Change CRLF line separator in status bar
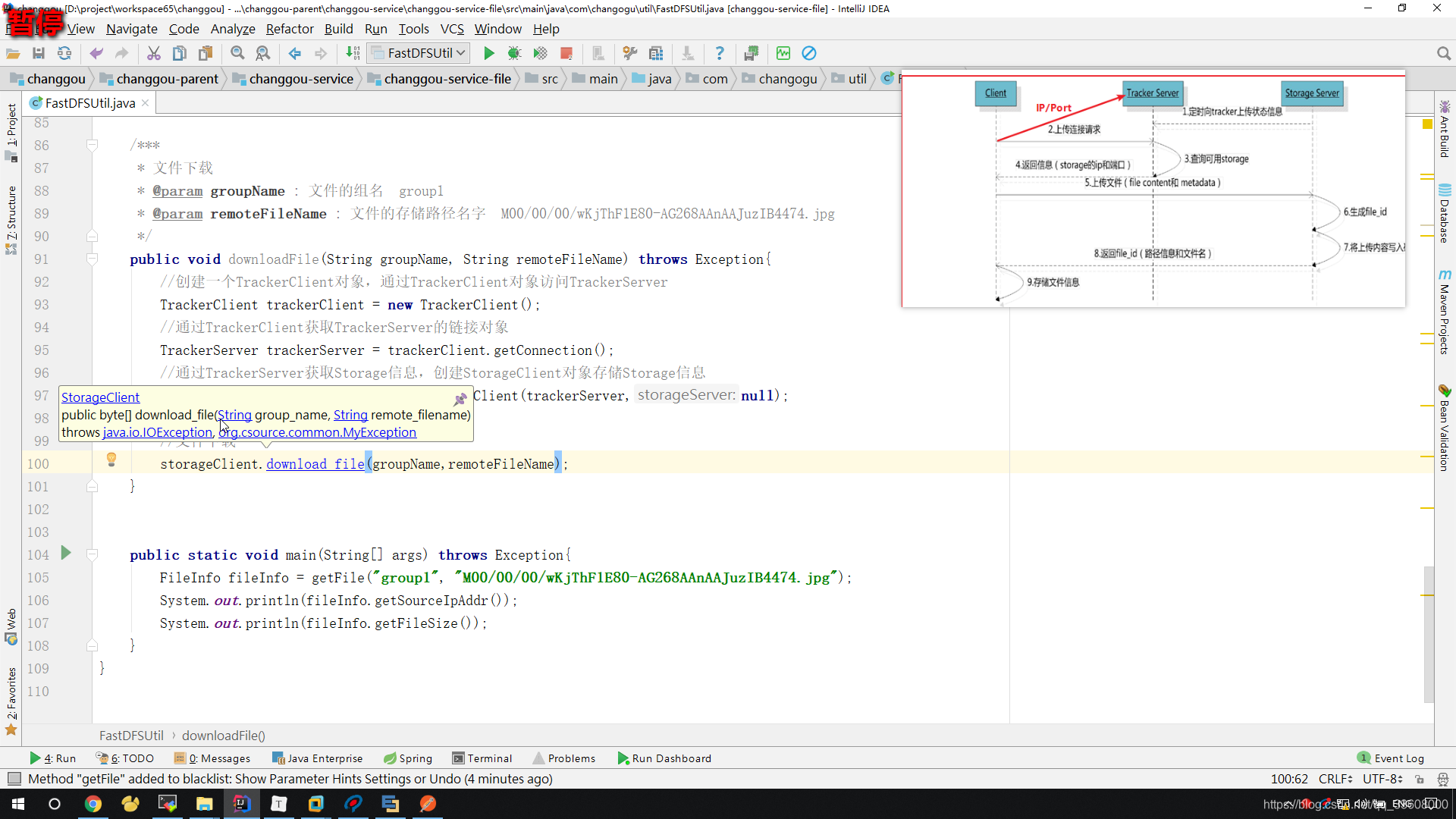 [x=1335, y=779]
